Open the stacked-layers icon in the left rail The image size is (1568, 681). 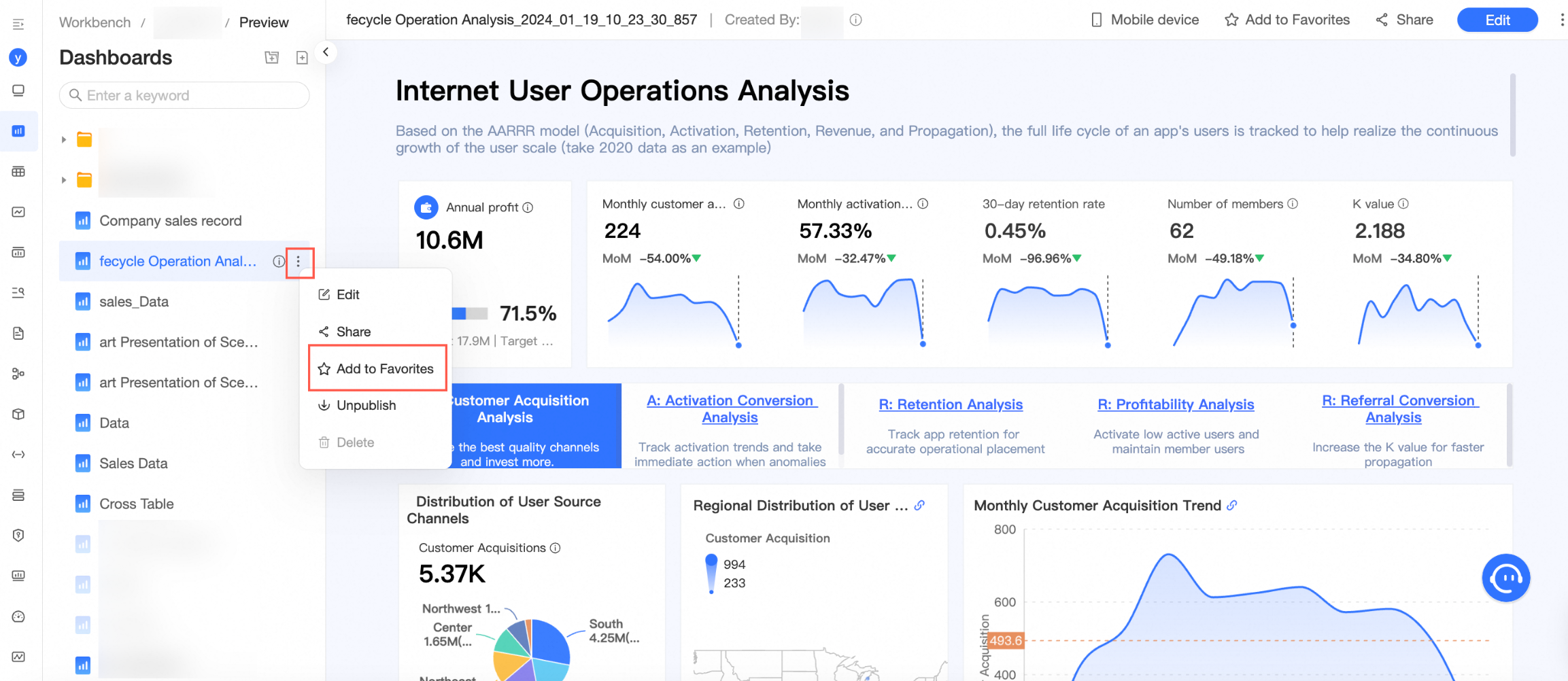18,495
